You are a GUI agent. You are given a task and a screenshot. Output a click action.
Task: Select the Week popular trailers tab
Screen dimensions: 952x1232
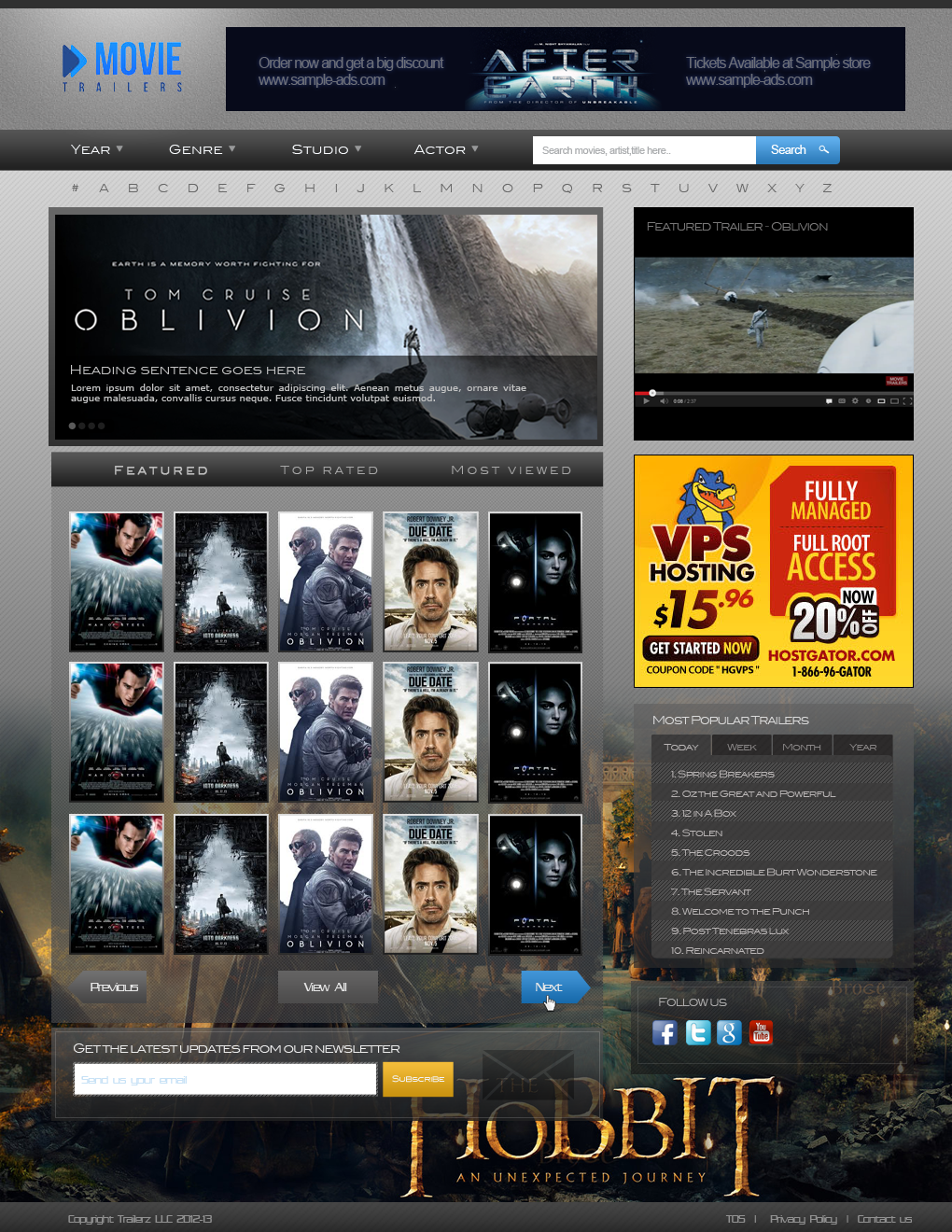click(x=742, y=747)
